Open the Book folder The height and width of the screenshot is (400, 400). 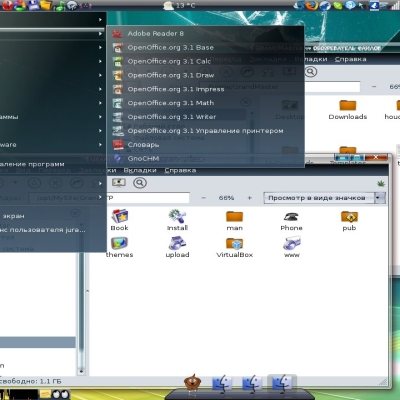pos(119,220)
